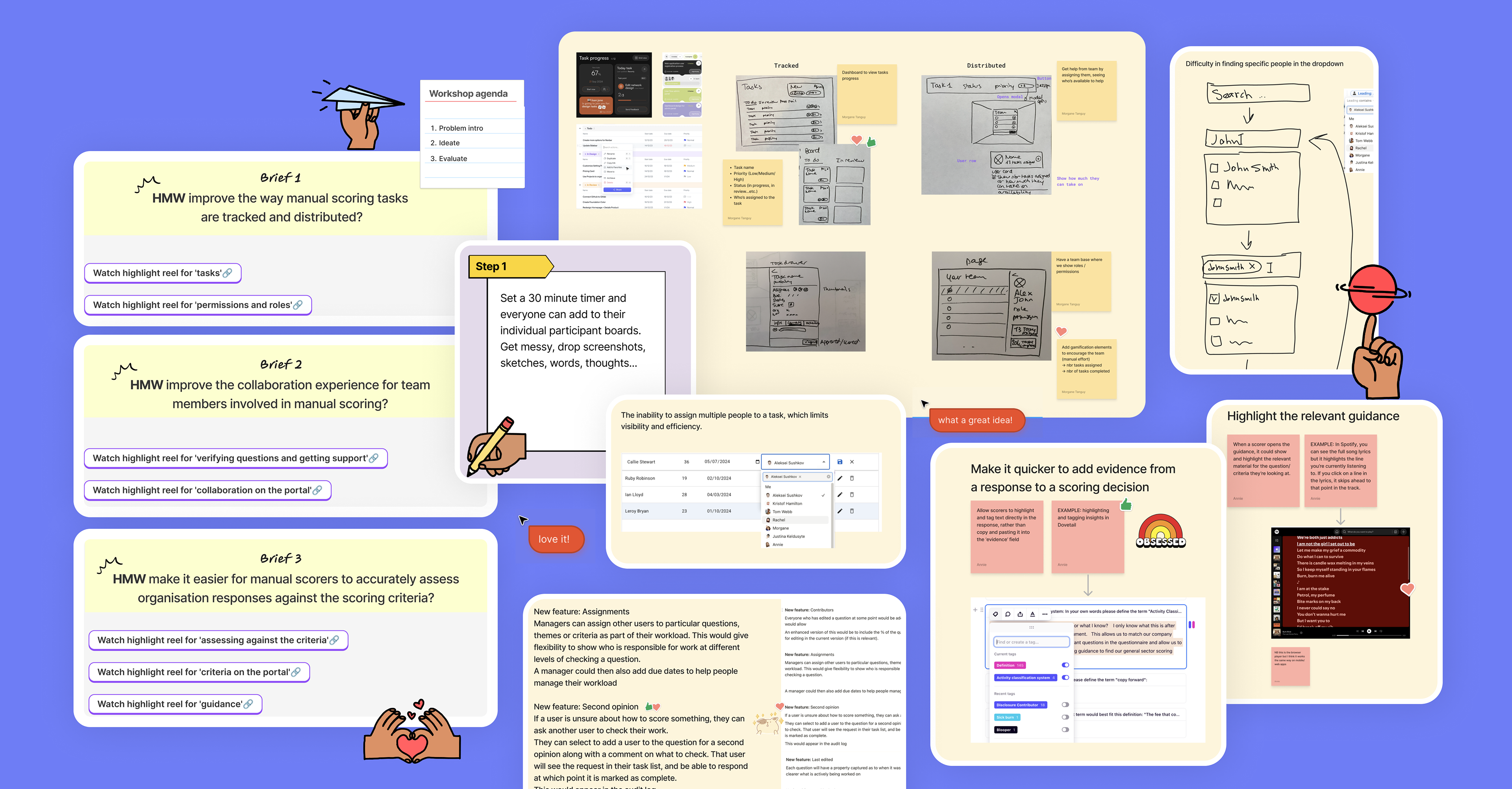
Task: Click the comment bubble icon in highlight toolbar
Action: point(1008,614)
